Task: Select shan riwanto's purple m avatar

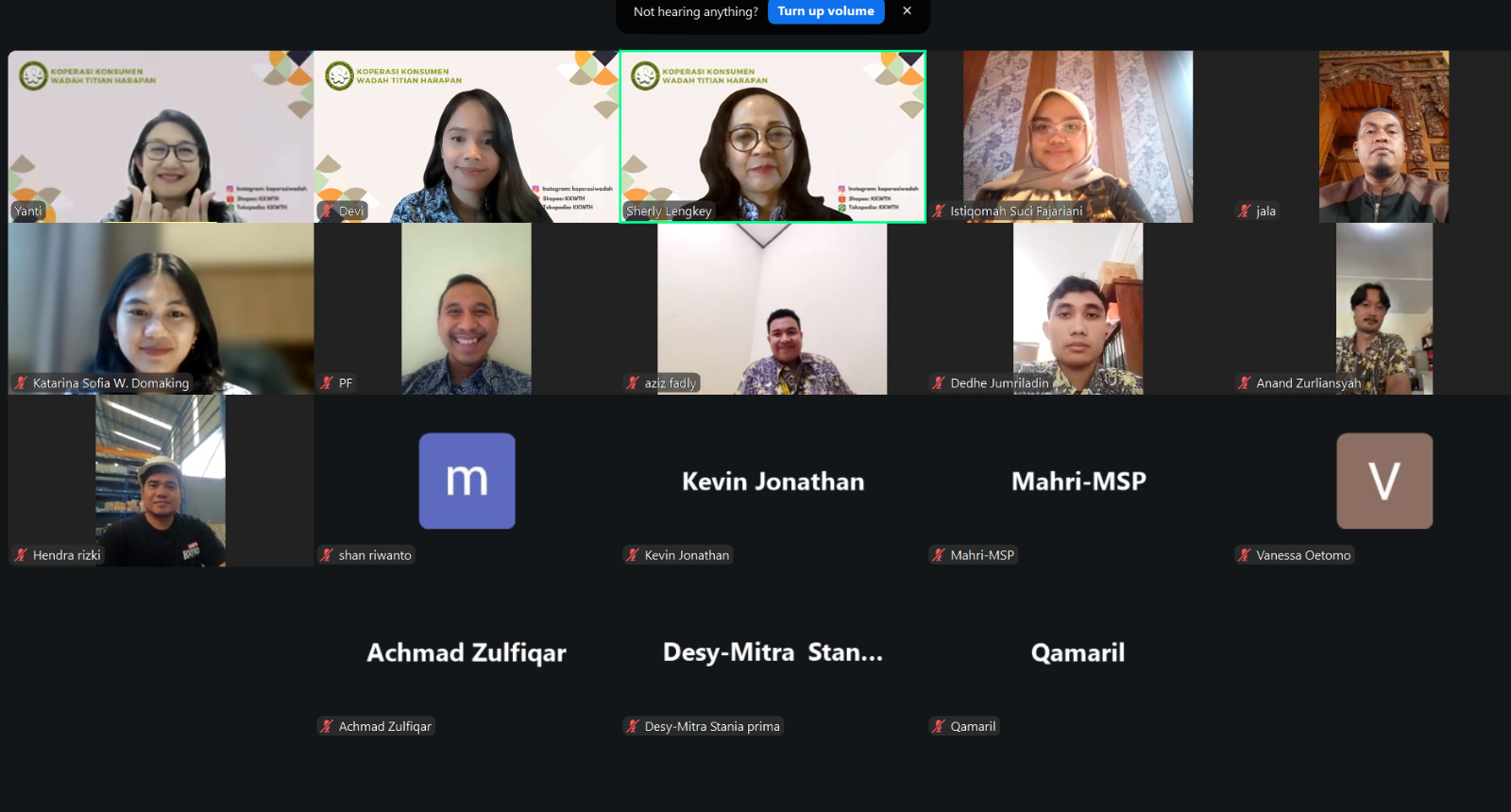Action: click(x=467, y=481)
